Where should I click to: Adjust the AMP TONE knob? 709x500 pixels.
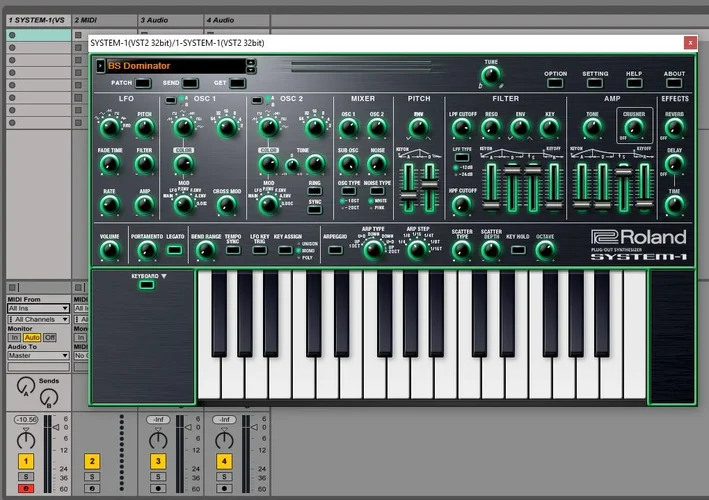tap(592, 128)
